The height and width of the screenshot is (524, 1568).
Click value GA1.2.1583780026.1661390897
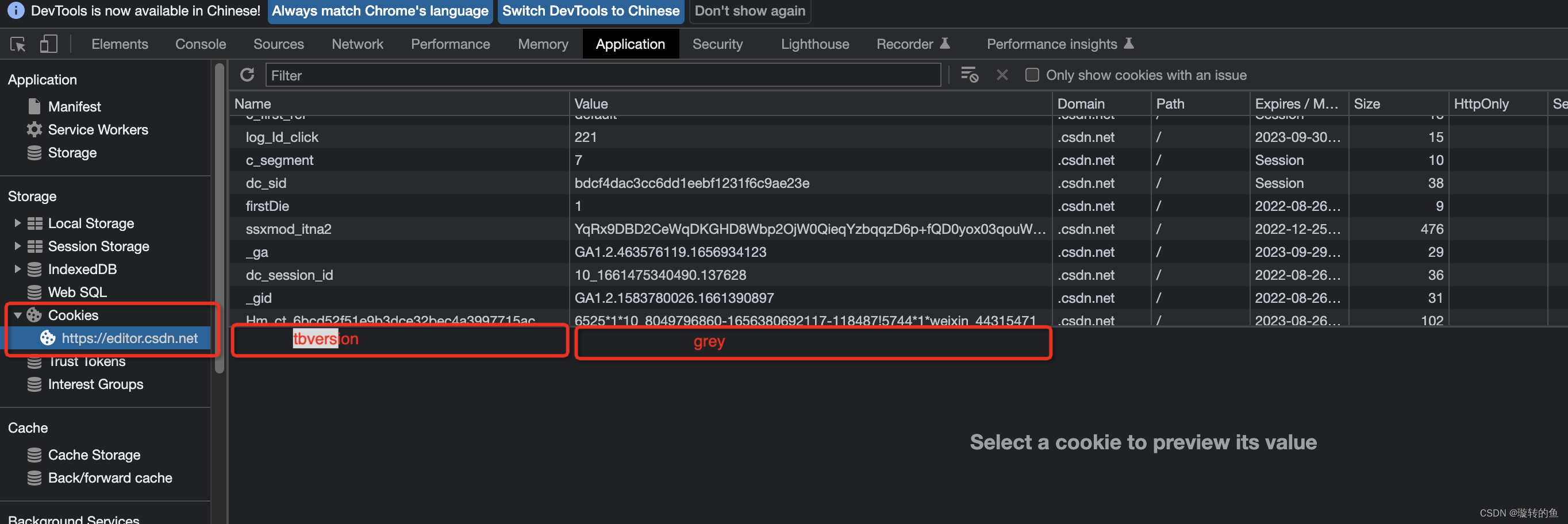pyautogui.click(x=674, y=298)
